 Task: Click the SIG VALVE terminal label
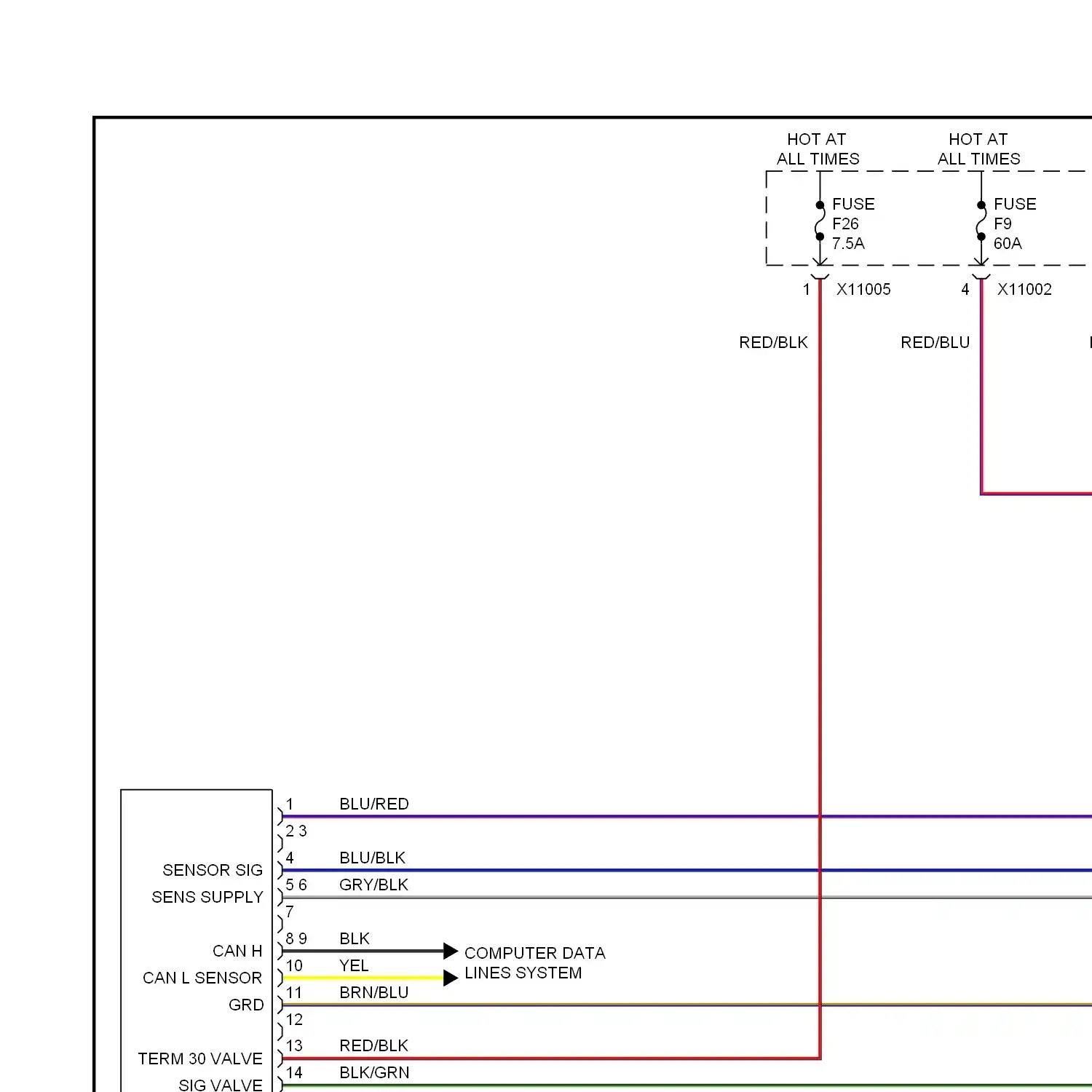pyautogui.click(x=221, y=1085)
